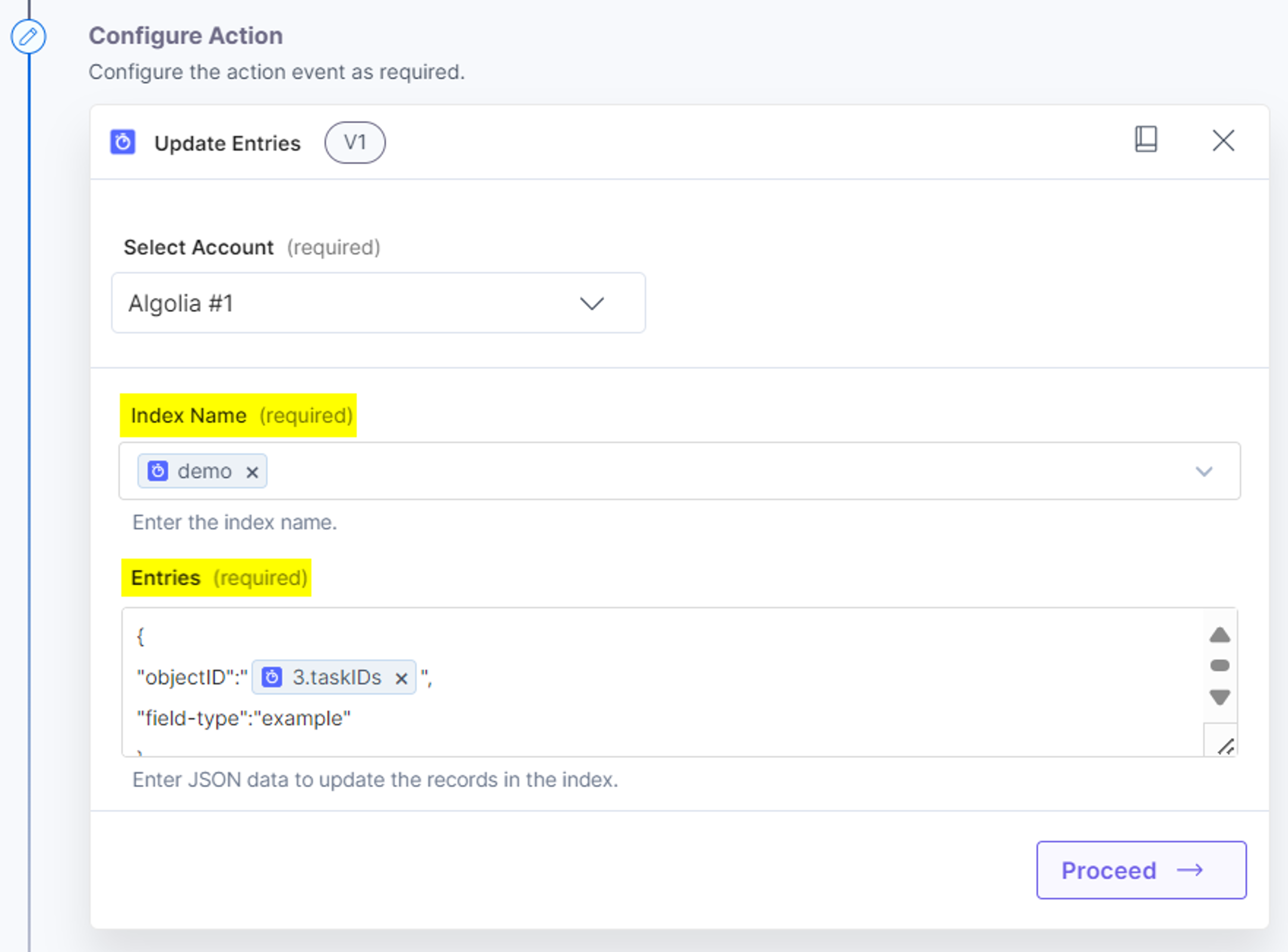This screenshot has width=1288, height=952.
Task: Remove the 3.taskIDs tag
Action: (401, 678)
